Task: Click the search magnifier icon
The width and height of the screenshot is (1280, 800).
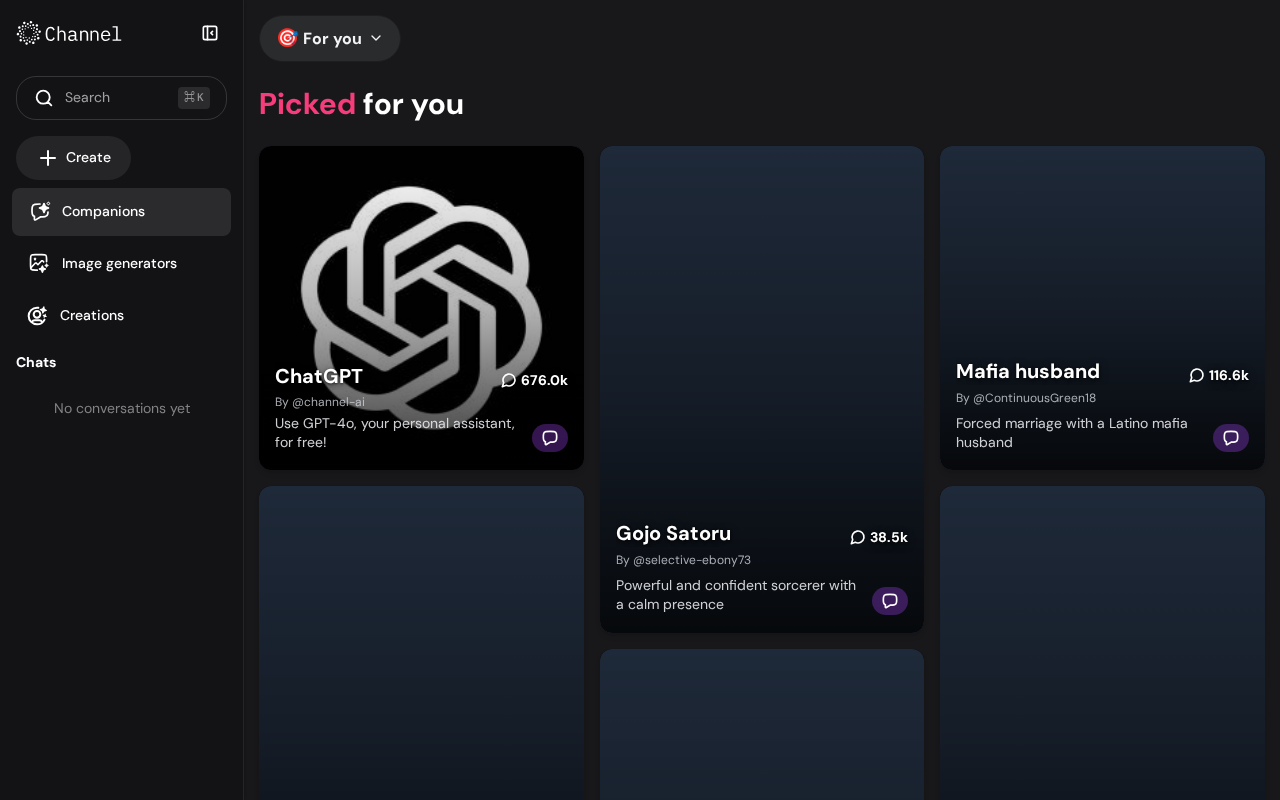Action: (44, 98)
